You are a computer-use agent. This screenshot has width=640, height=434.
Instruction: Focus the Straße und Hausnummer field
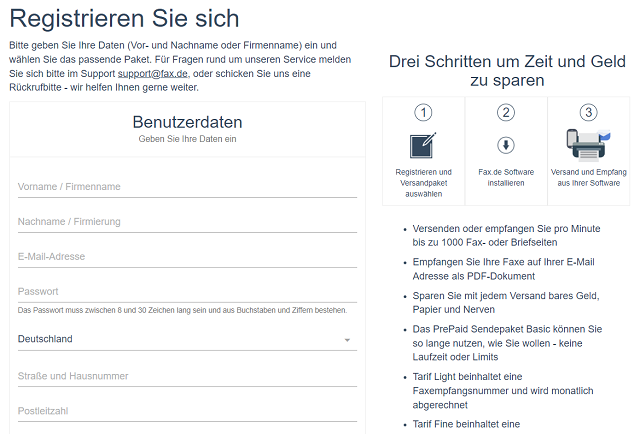pyautogui.click(x=187, y=376)
